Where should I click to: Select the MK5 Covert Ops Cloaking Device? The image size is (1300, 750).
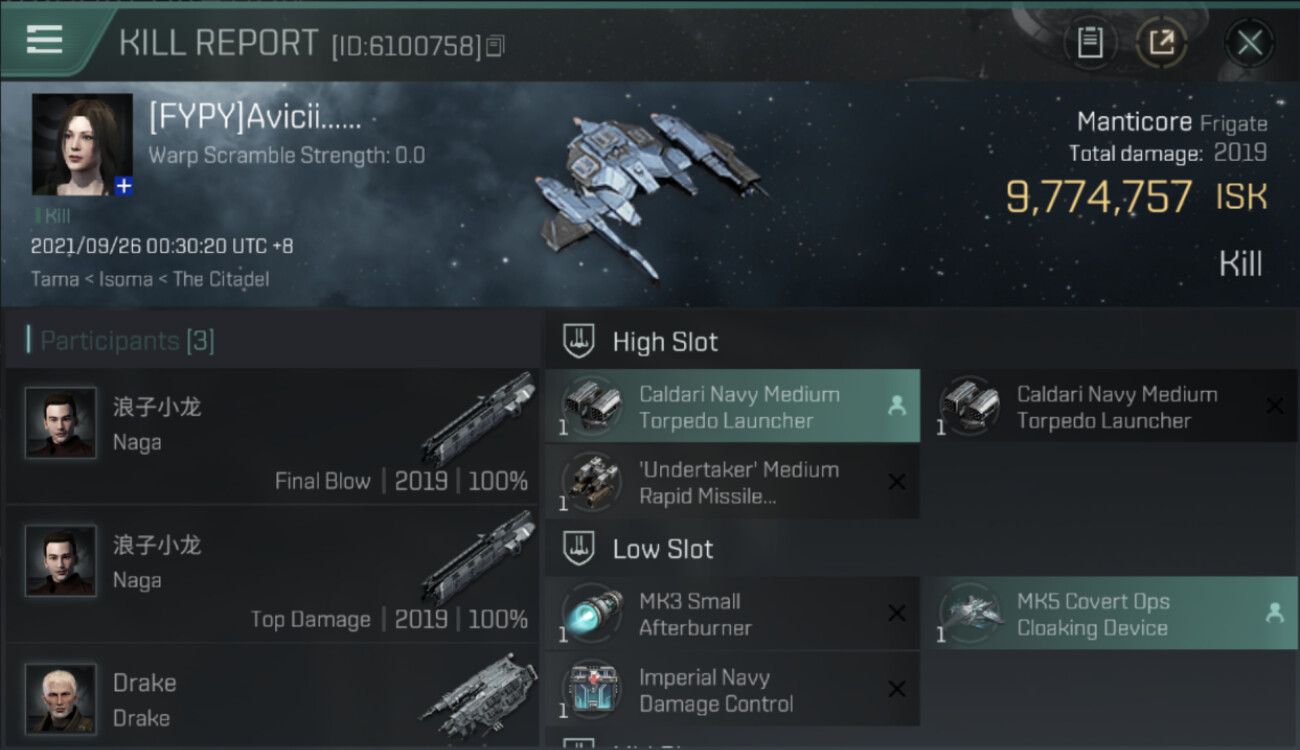click(x=1109, y=614)
